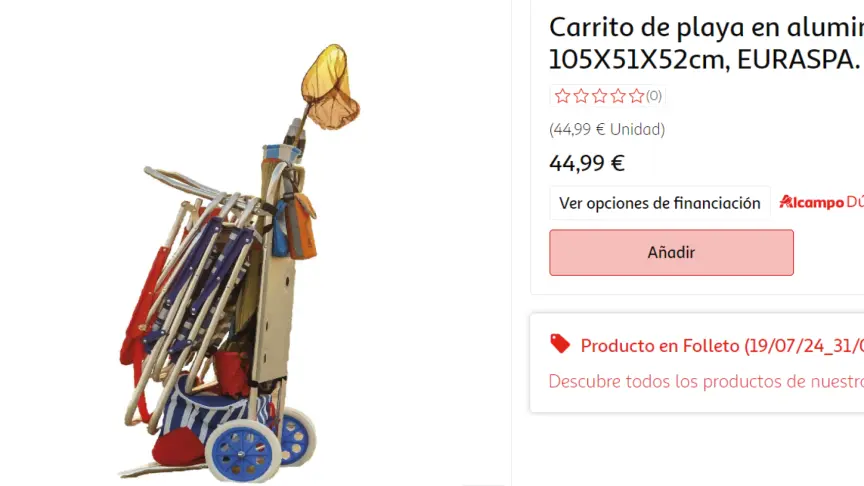Open the (0) reviews count
864x486 pixels.
(654, 96)
